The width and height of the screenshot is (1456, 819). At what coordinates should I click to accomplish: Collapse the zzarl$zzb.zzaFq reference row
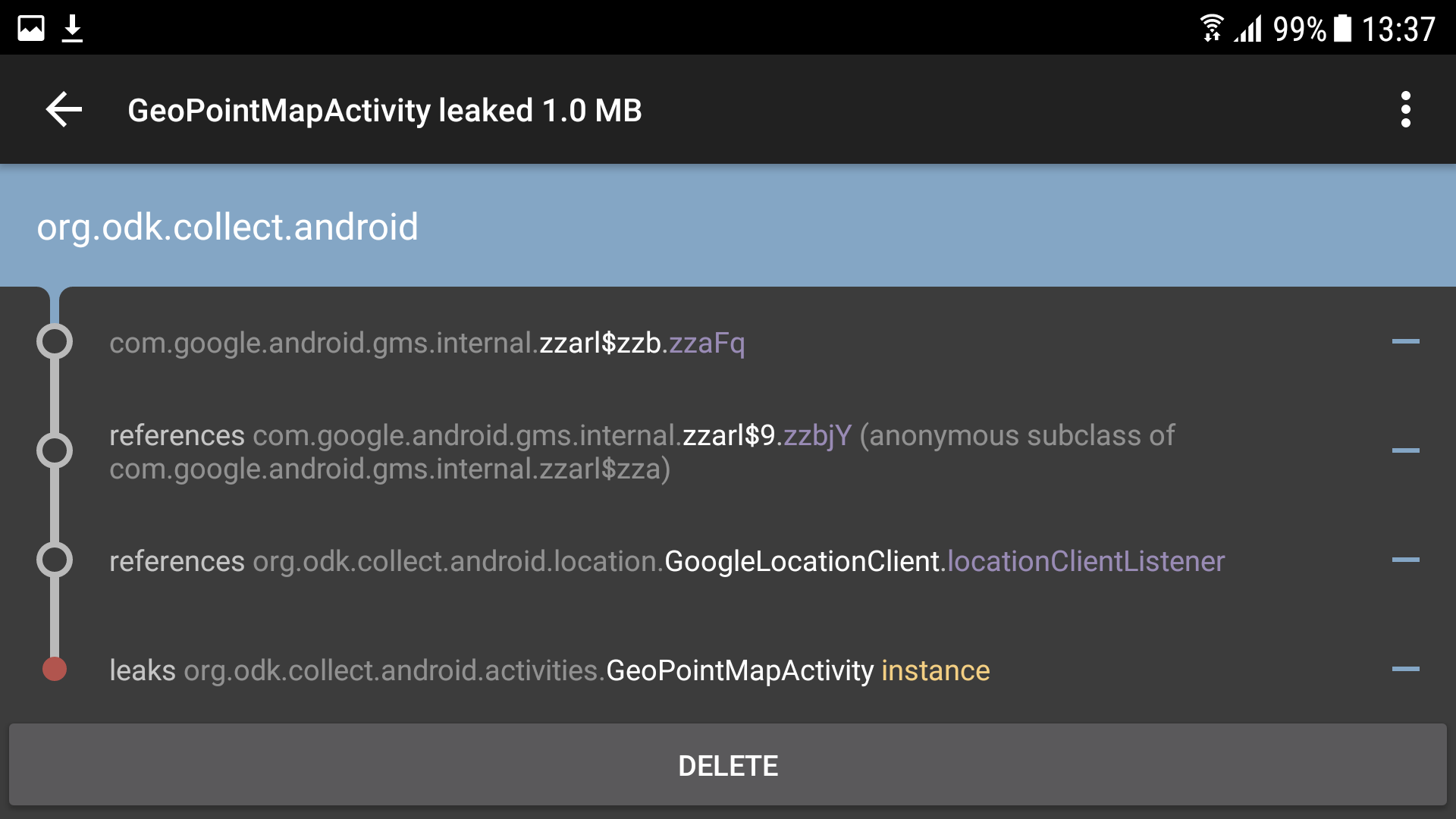click(x=1407, y=342)
